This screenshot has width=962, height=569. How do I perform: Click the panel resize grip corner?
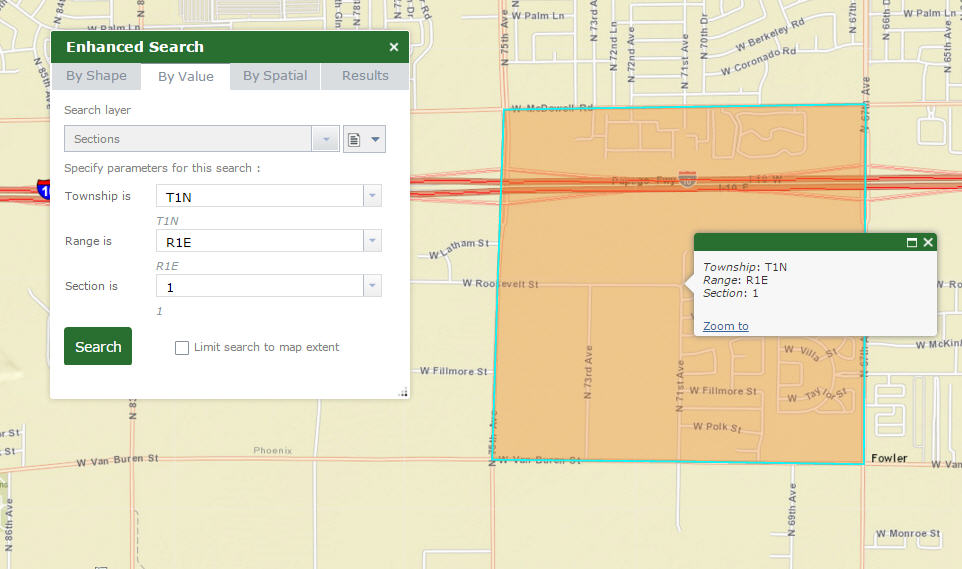(x=403, y=393)
